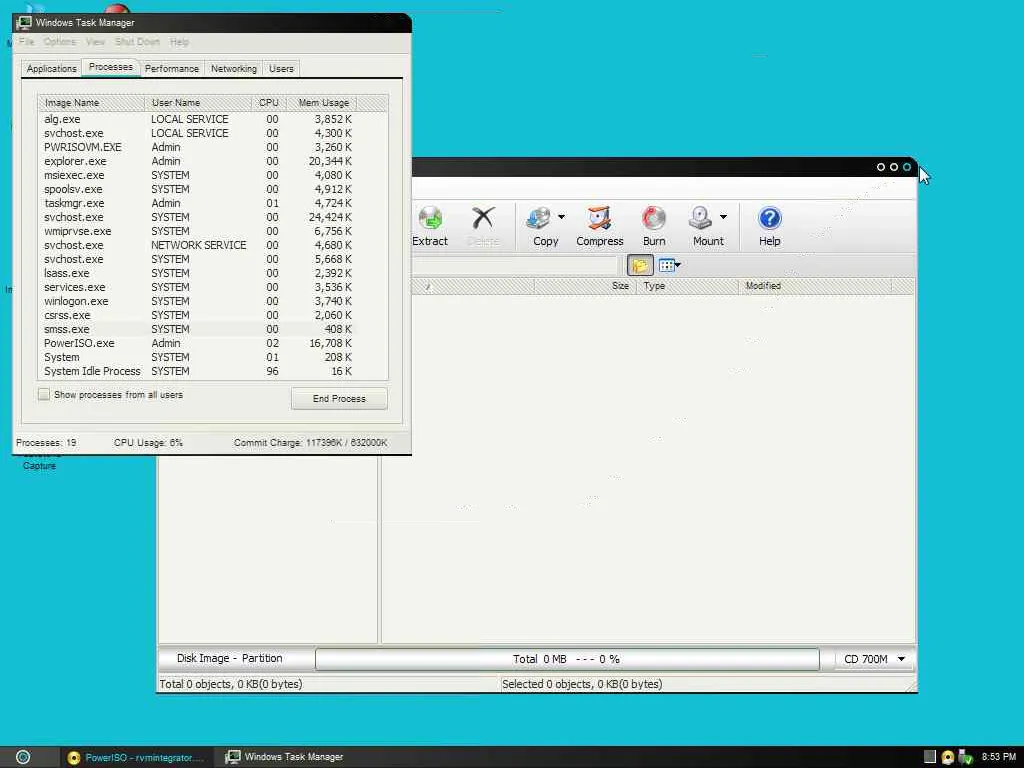1024x768 pixels.
Task: Sort processes by User Name column
Action: tap(198, 103)
